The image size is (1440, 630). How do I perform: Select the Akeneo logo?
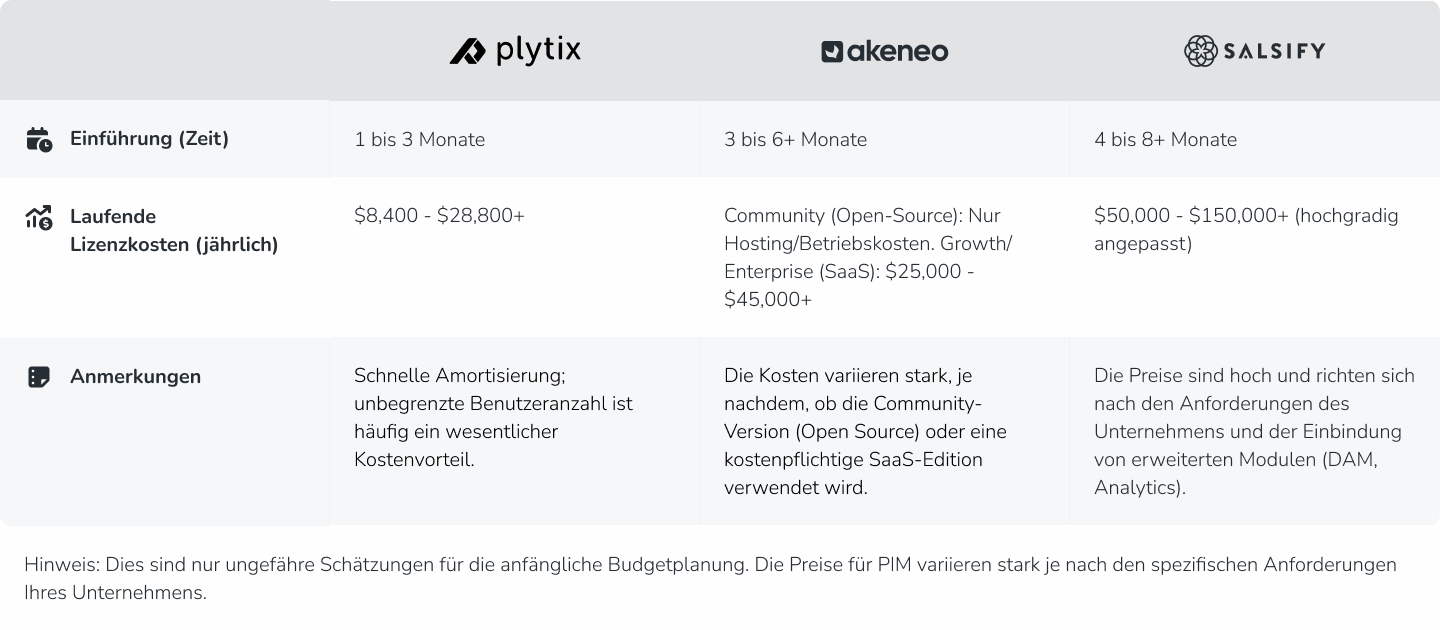click(884, 51)
